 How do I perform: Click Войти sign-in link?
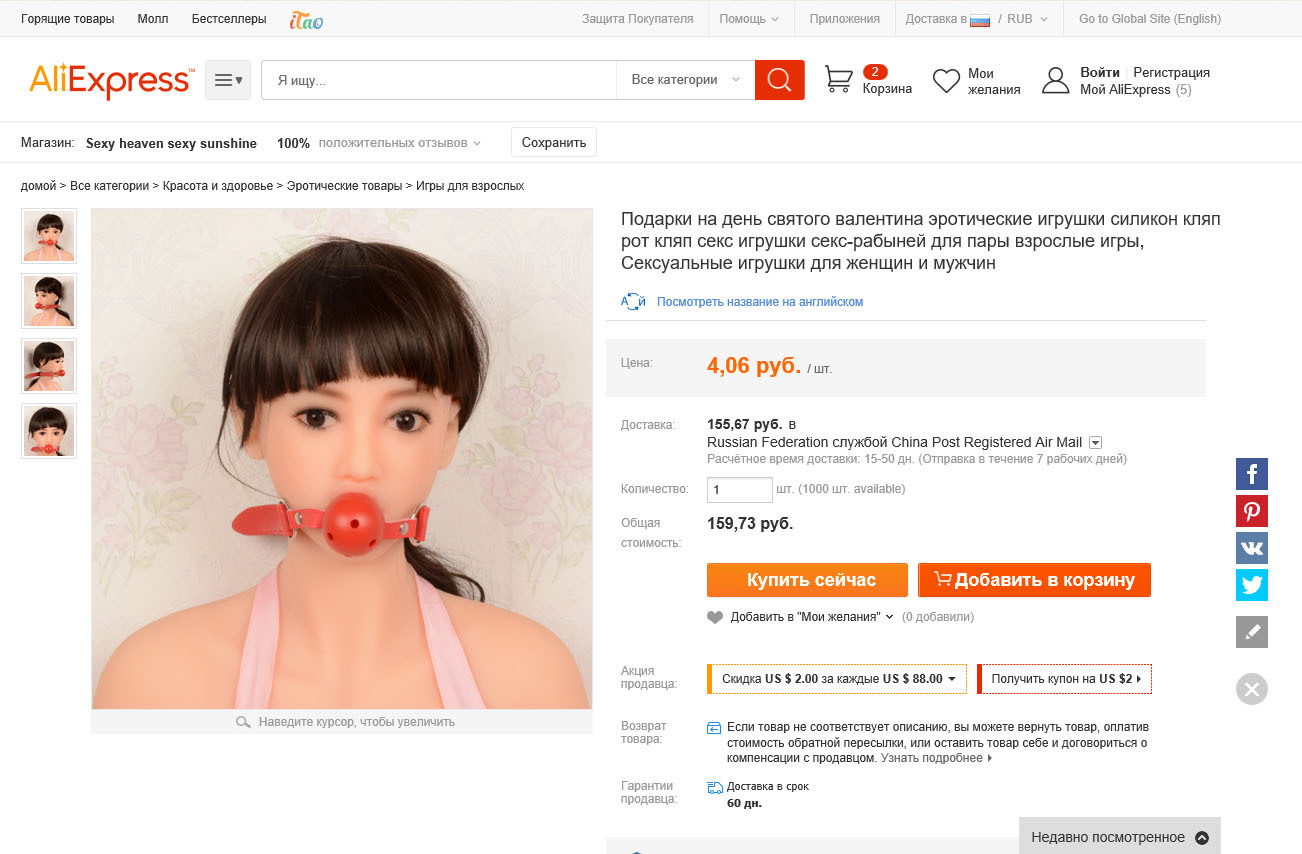[1100, 72]
